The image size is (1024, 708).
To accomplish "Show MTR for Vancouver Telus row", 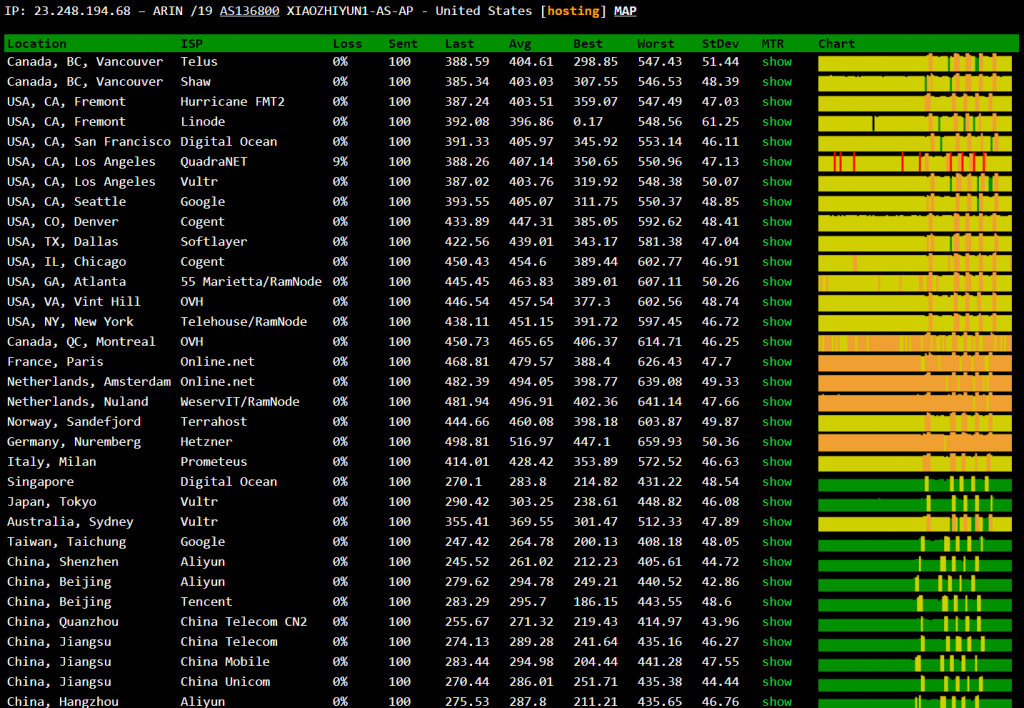I will (776, 62).
